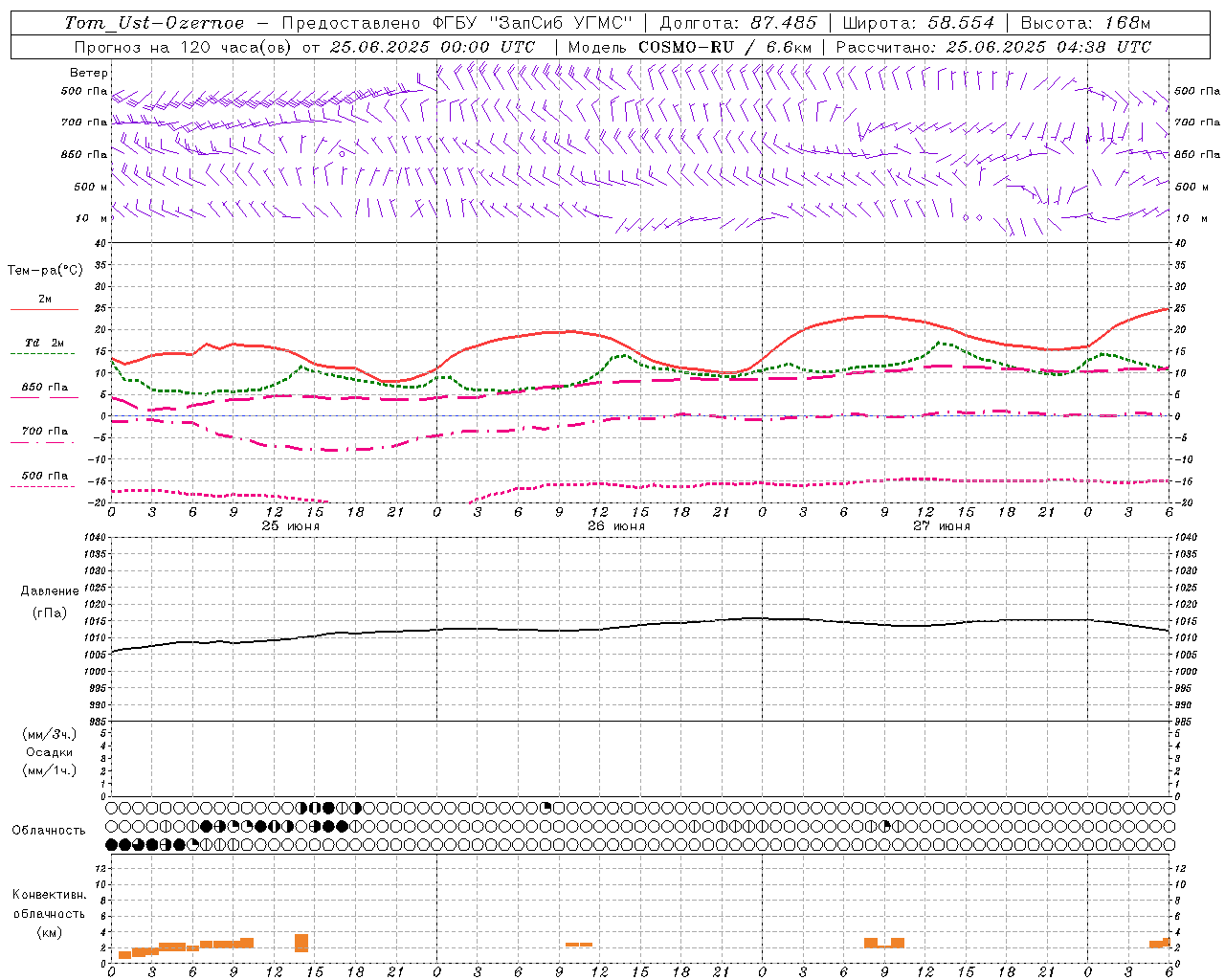1225x980 pixels.
Task: Click the 10 м wind level label on right
Action: click(1190, 218)
